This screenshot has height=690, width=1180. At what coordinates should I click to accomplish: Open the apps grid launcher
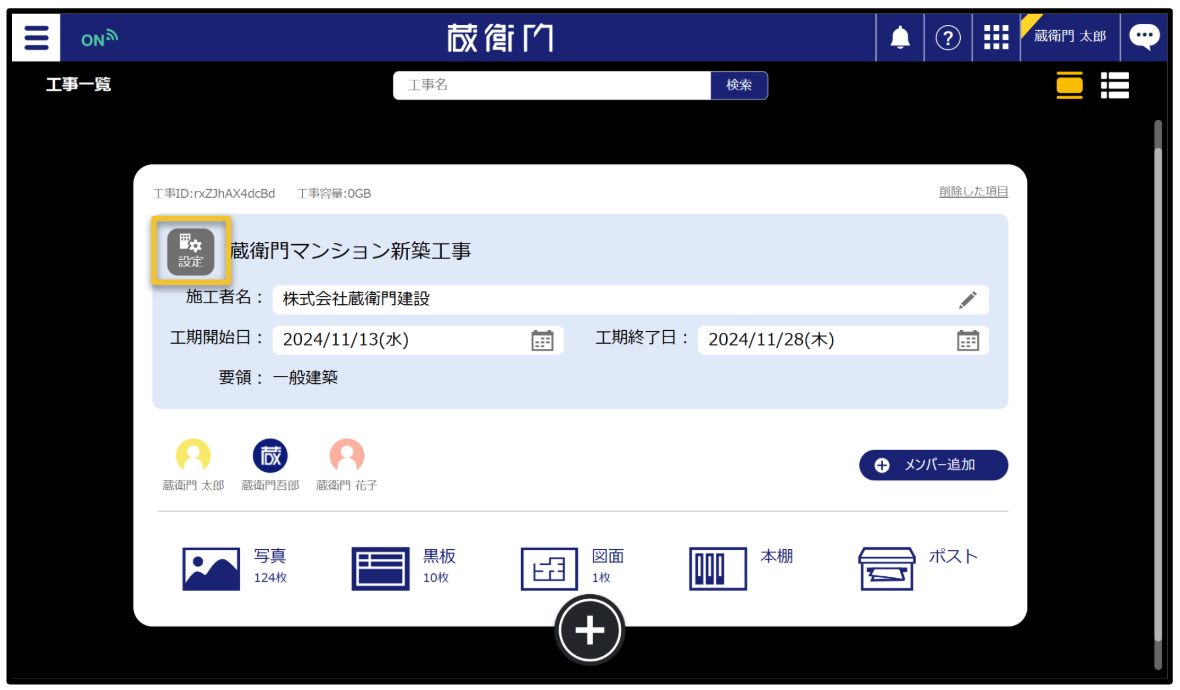tap(996, 38)
